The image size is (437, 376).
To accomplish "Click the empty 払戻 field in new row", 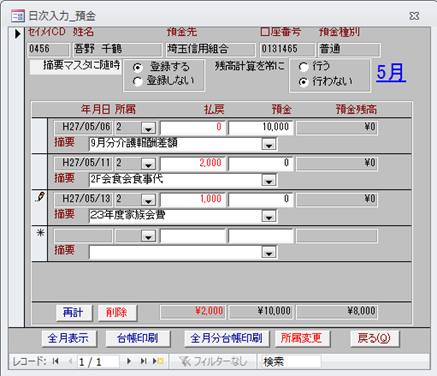I will click(x=192, y=236).
